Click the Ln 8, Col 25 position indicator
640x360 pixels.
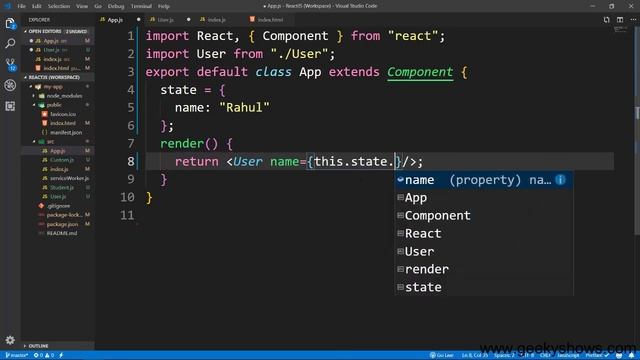coord(475,356)
